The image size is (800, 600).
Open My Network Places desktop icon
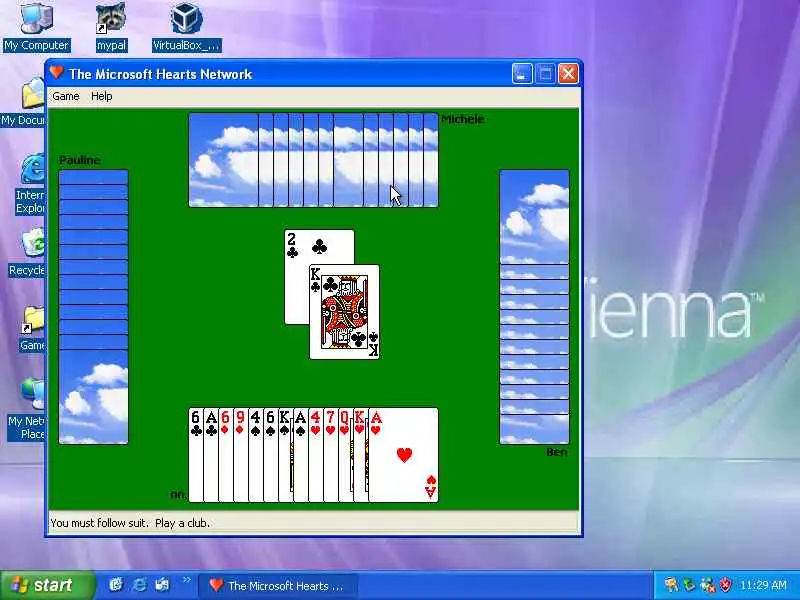[27, 409]
